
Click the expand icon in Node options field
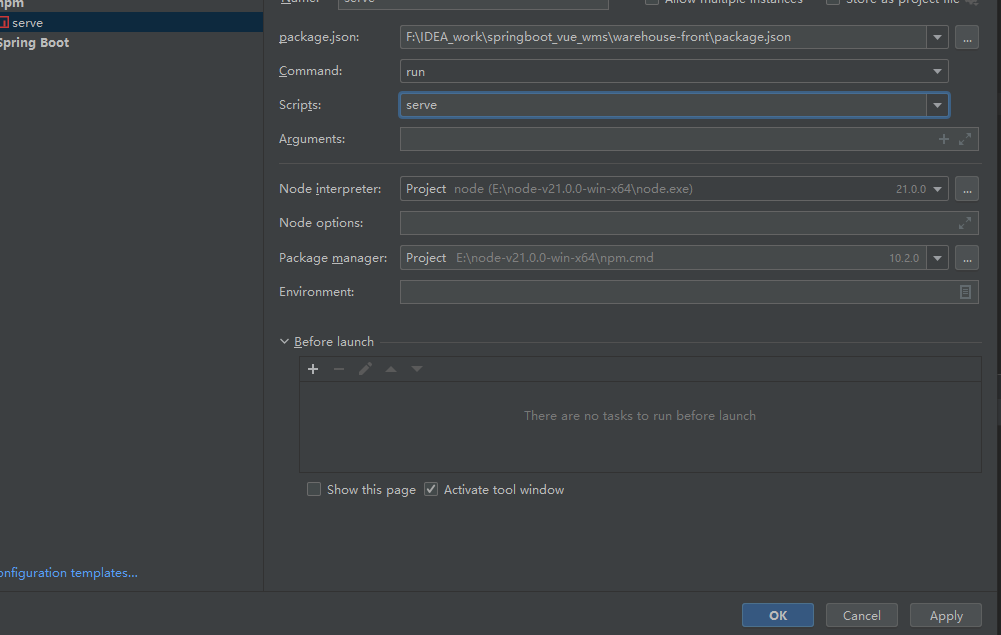(965, 223)
